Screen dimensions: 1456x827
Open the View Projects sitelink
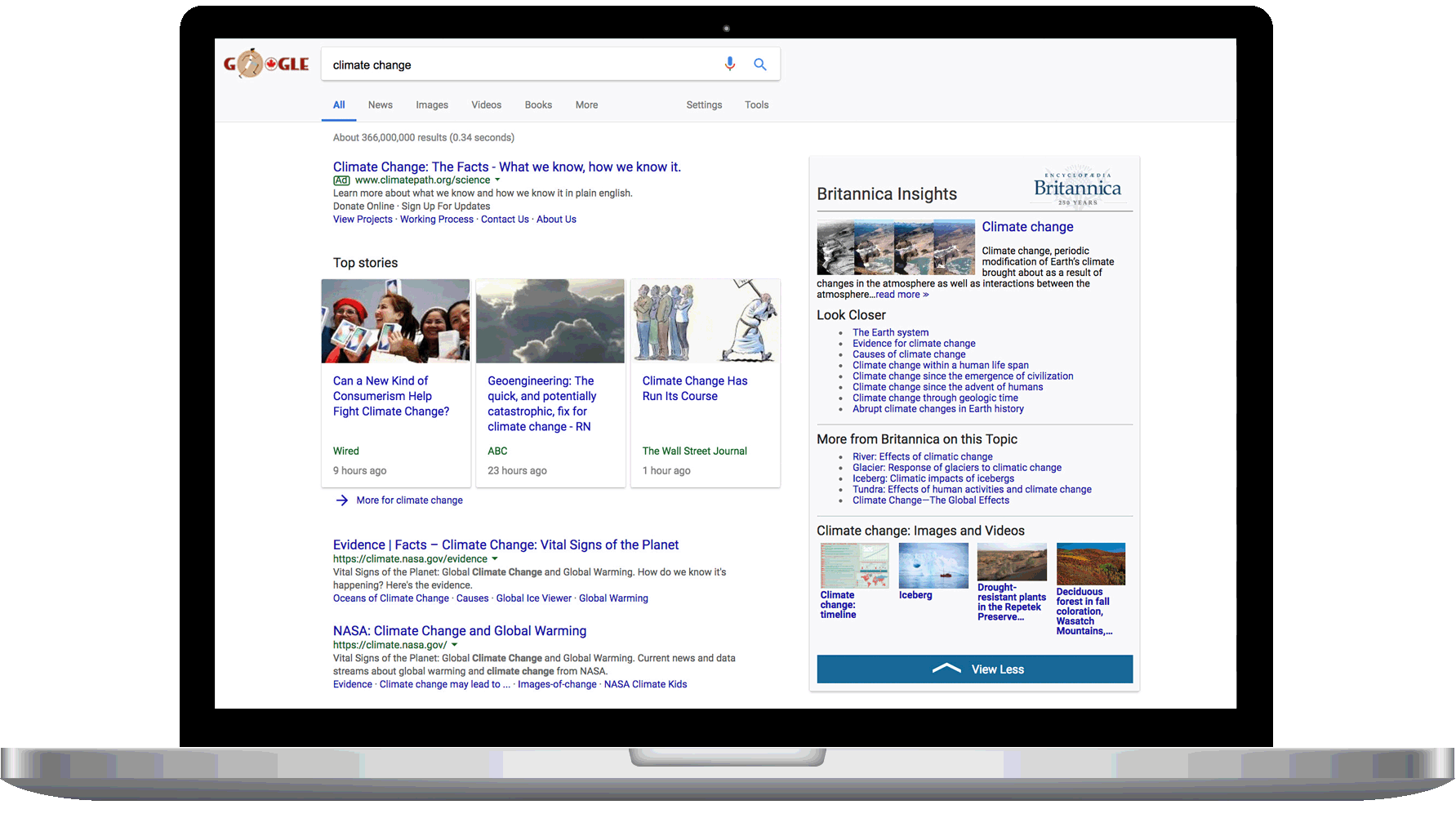coord(363,220)
